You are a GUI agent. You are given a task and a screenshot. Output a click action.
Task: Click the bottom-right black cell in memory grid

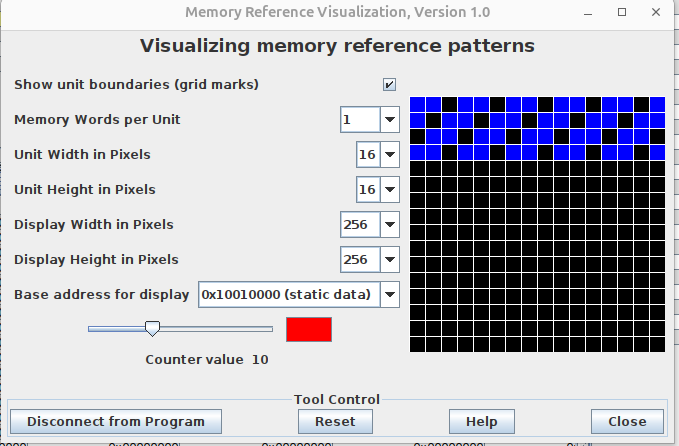pos(657,343)
